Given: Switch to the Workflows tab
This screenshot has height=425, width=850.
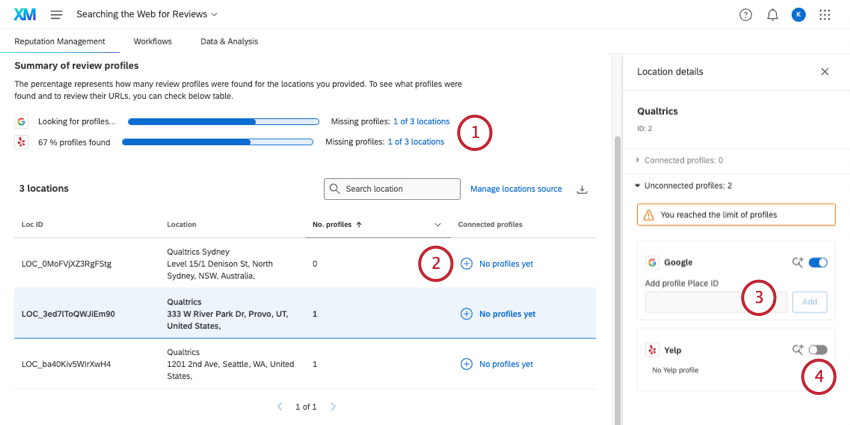Looking at the screenshot, I should coord(153,41).
